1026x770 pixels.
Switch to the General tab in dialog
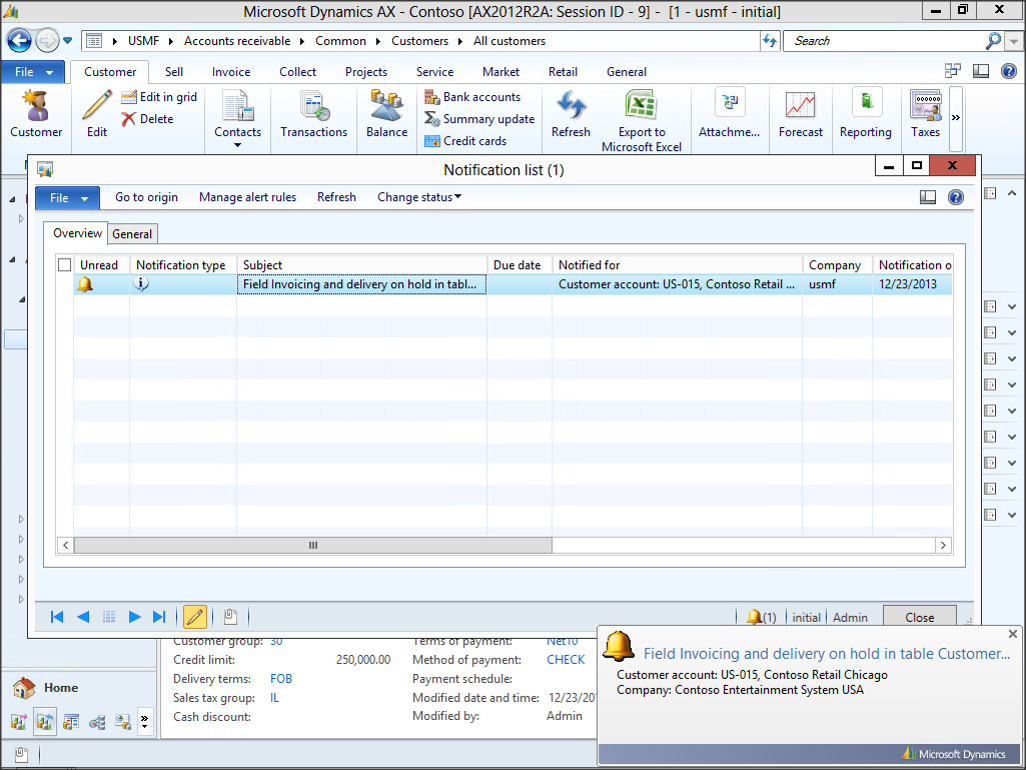132,234
